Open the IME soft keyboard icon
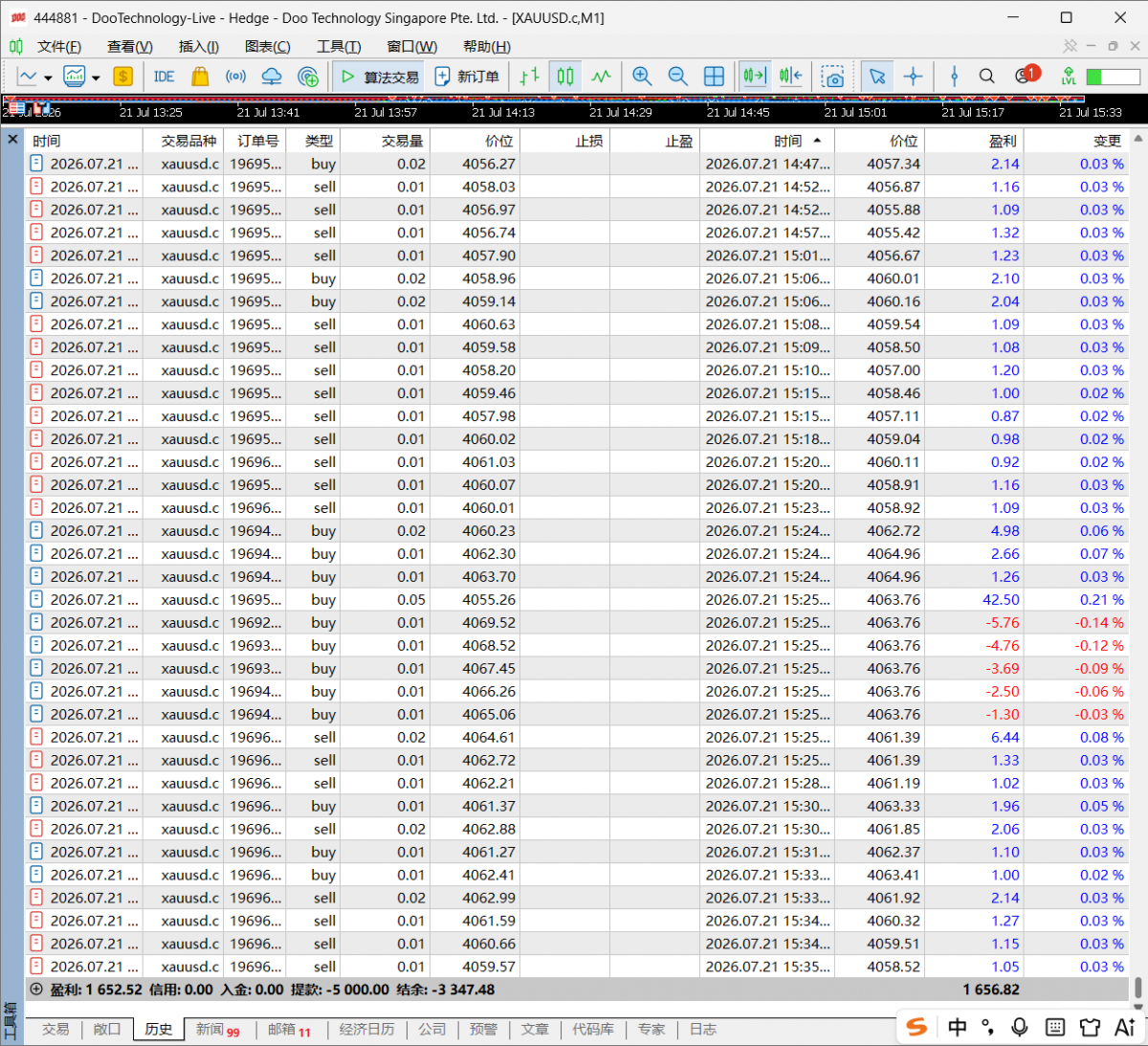The width and height of the screenshot is (1148, 1046). (1055, 1027)
